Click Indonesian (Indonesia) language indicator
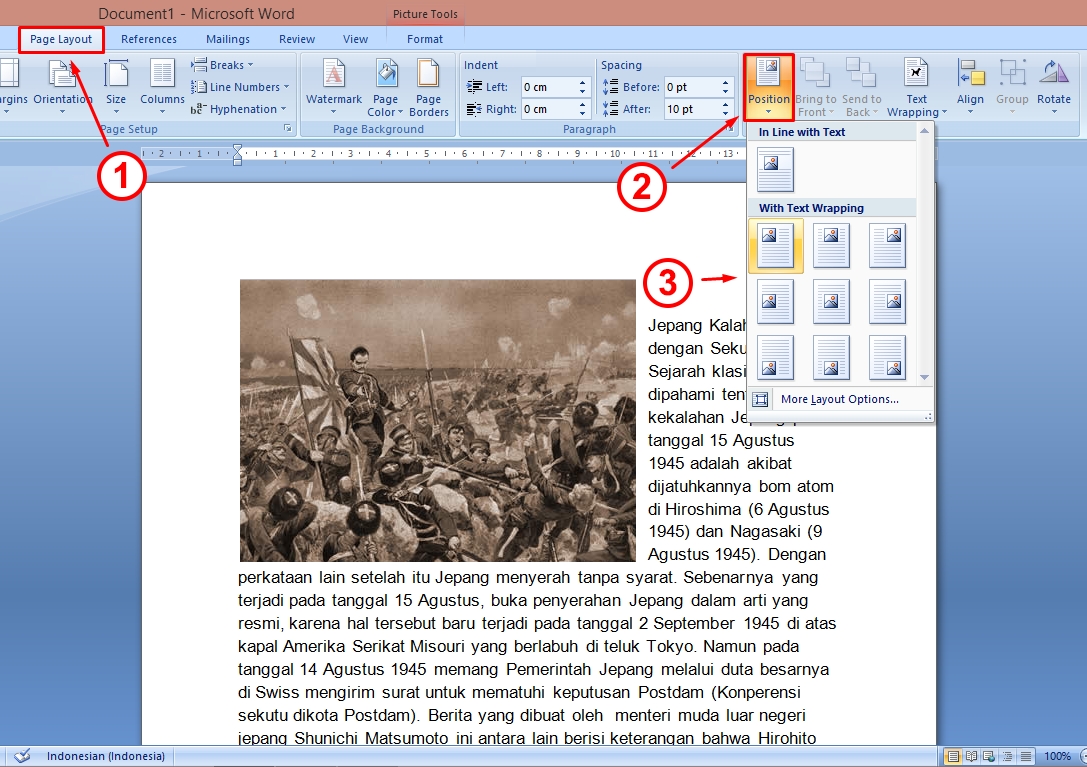 pos(105,756)
